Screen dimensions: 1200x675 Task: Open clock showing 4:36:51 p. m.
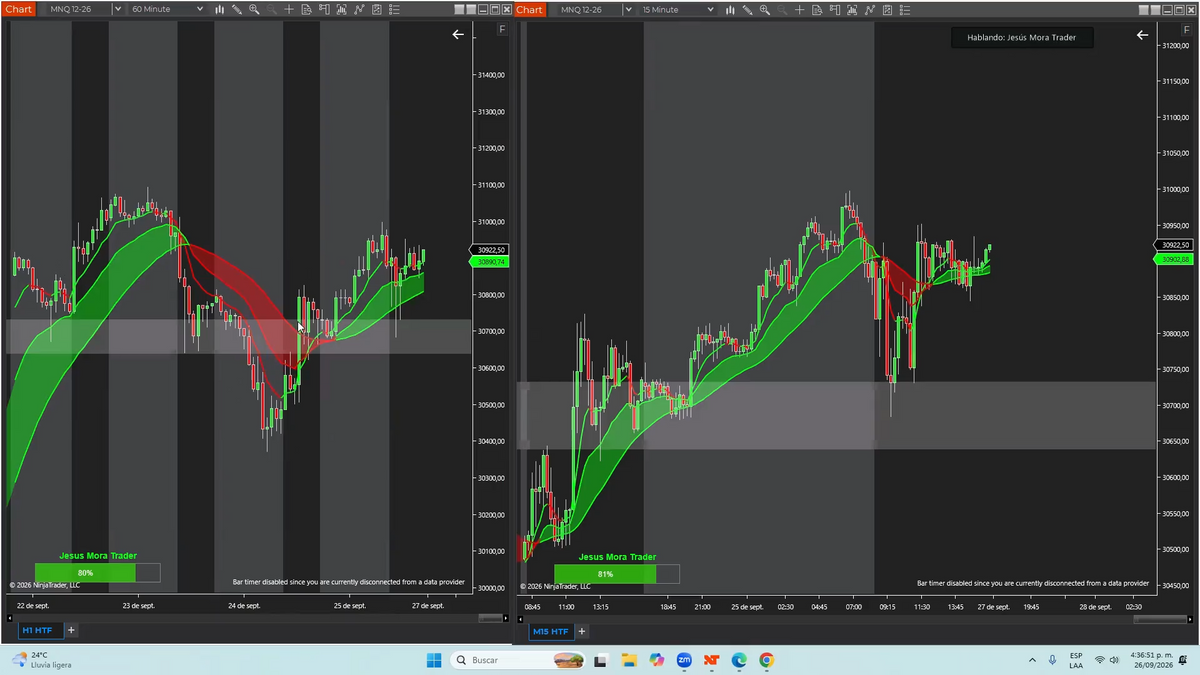click(1154, 660)
